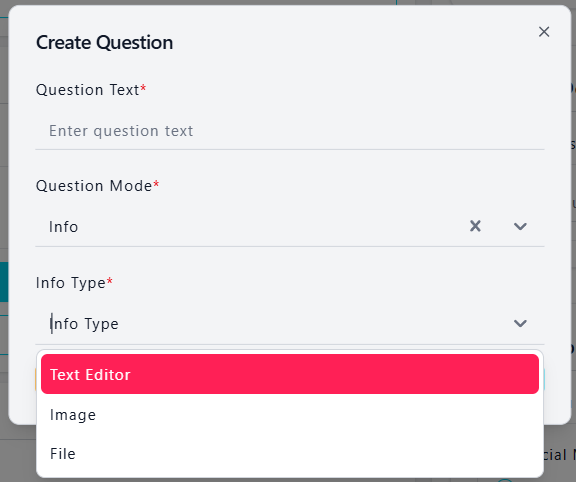Close the Create Question dialog
This screenshot has width=576, height=482.
tap(544, 32)
